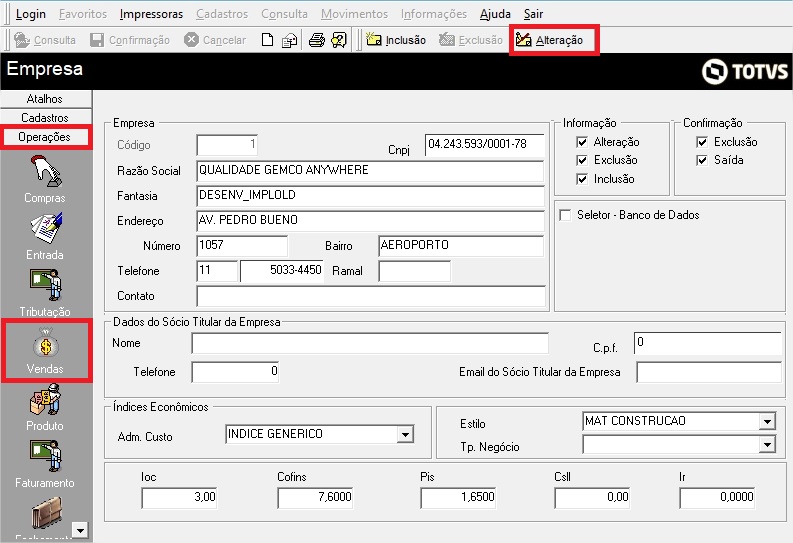This screenshot has height=543, width=793.
Task: Select the Cadastros sidebar tab
Action: point(46,118)
